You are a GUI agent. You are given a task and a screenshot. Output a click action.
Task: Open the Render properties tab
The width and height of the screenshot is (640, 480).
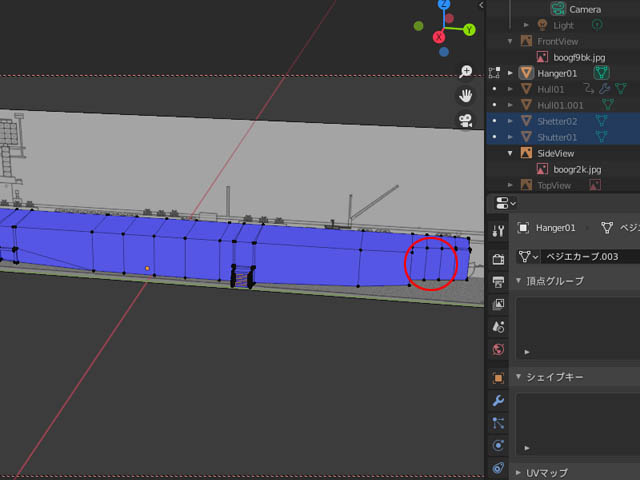[498, 259]
